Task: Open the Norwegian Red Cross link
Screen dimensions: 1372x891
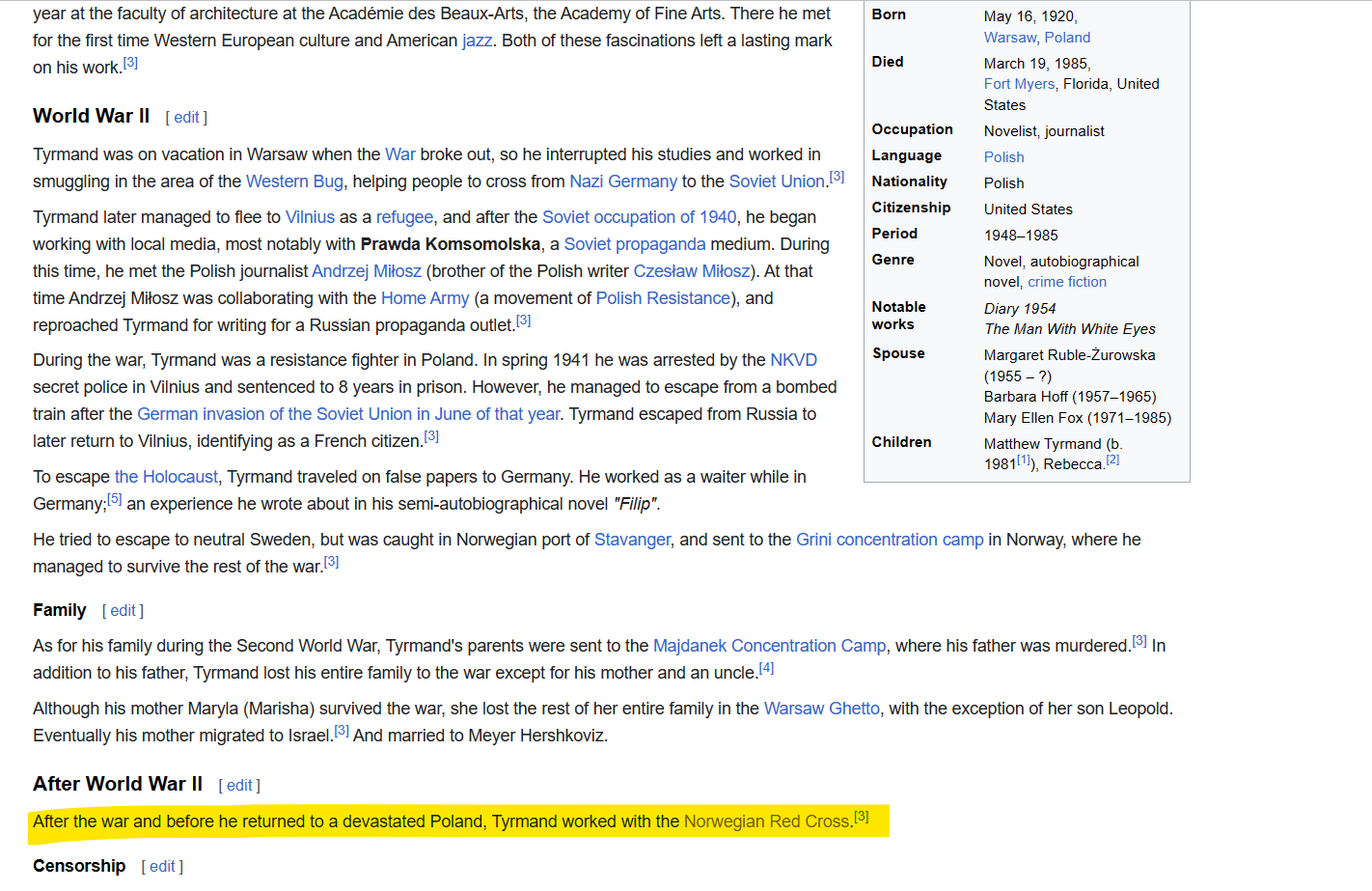Action: 767,821
